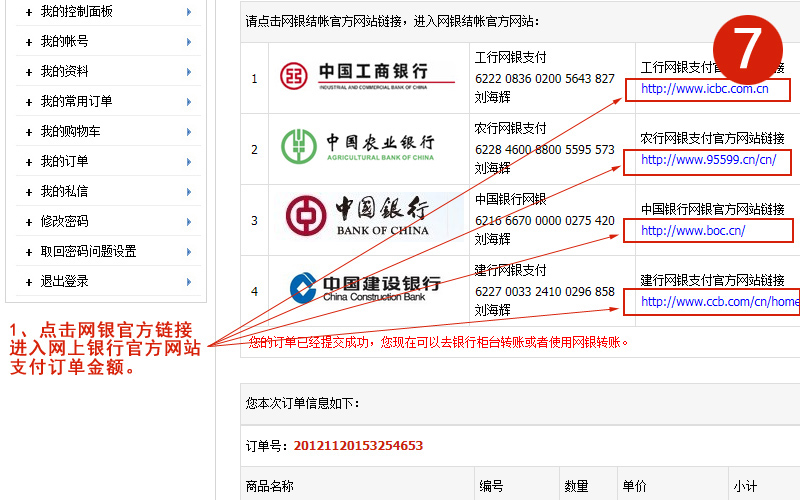
Task: Open 我的控制面板 menu item
Action: (77, 11)
